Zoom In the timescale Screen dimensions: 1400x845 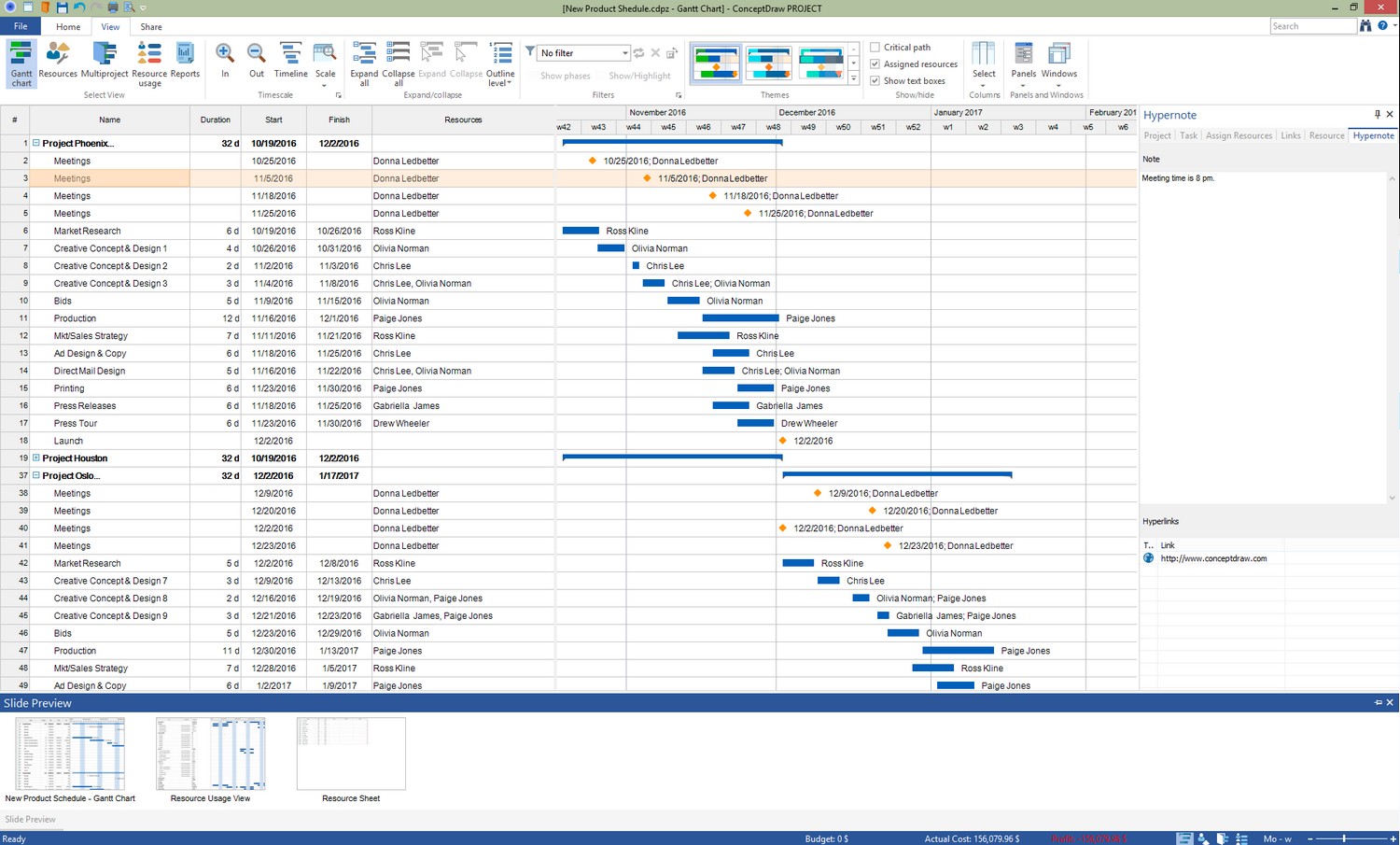225,60
